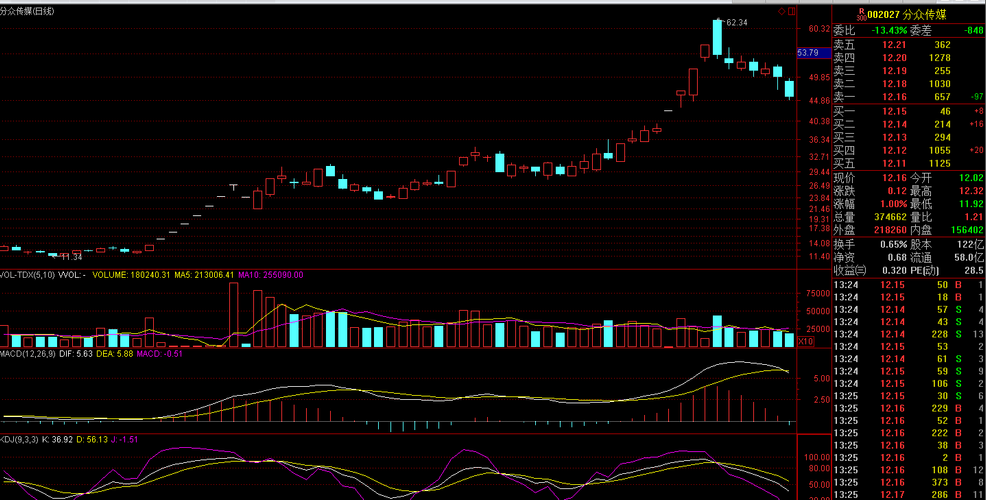
Task: Click the 内盘 156402 field
Action: (946, 230)
